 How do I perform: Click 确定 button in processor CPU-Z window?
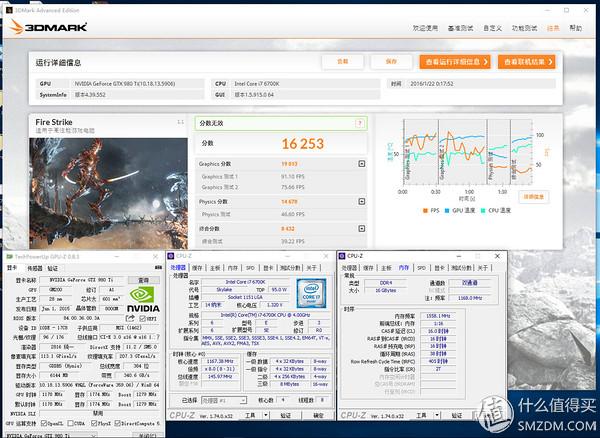(x=318, y=415)
